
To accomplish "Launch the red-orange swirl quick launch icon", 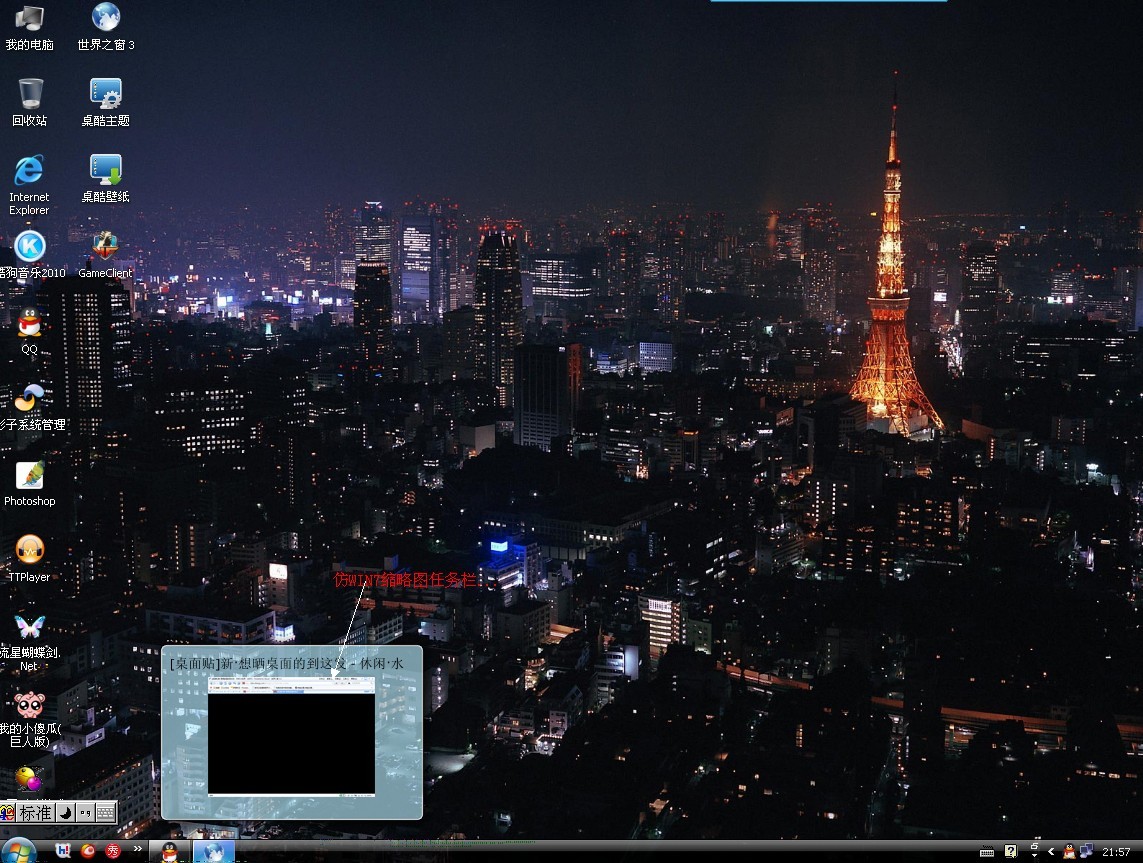I will pyautogui.click(x=88, y=851).
